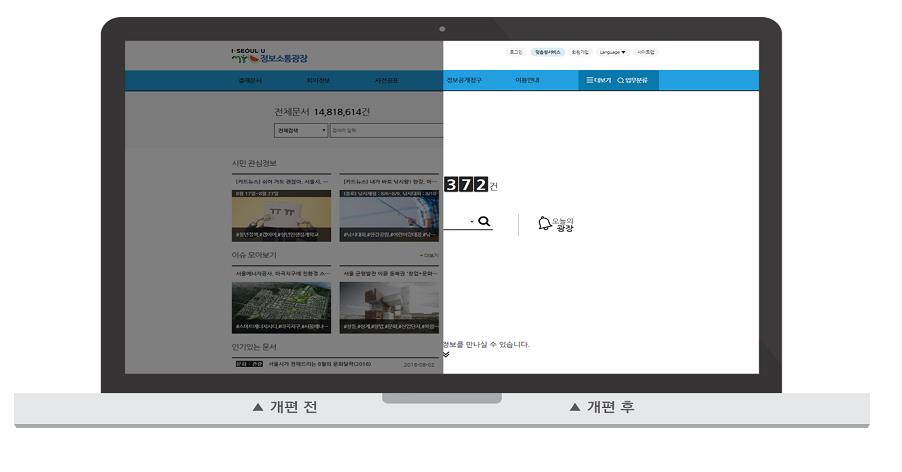Viewport: 902px width, 472px height.
Task: Click the search text field in old page
Action: (386, 131)
